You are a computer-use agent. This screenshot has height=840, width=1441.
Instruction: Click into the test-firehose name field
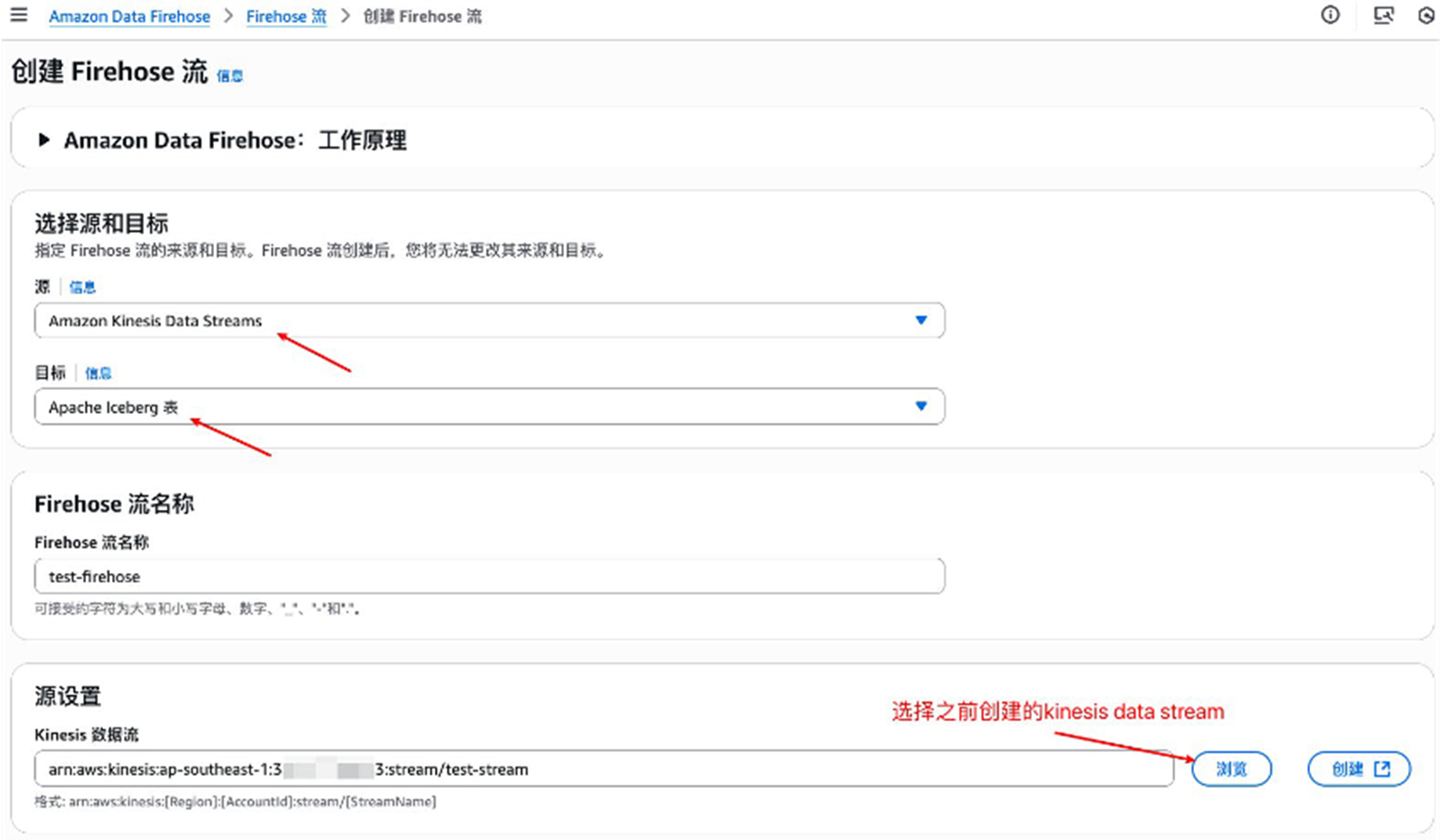point(489,577)
